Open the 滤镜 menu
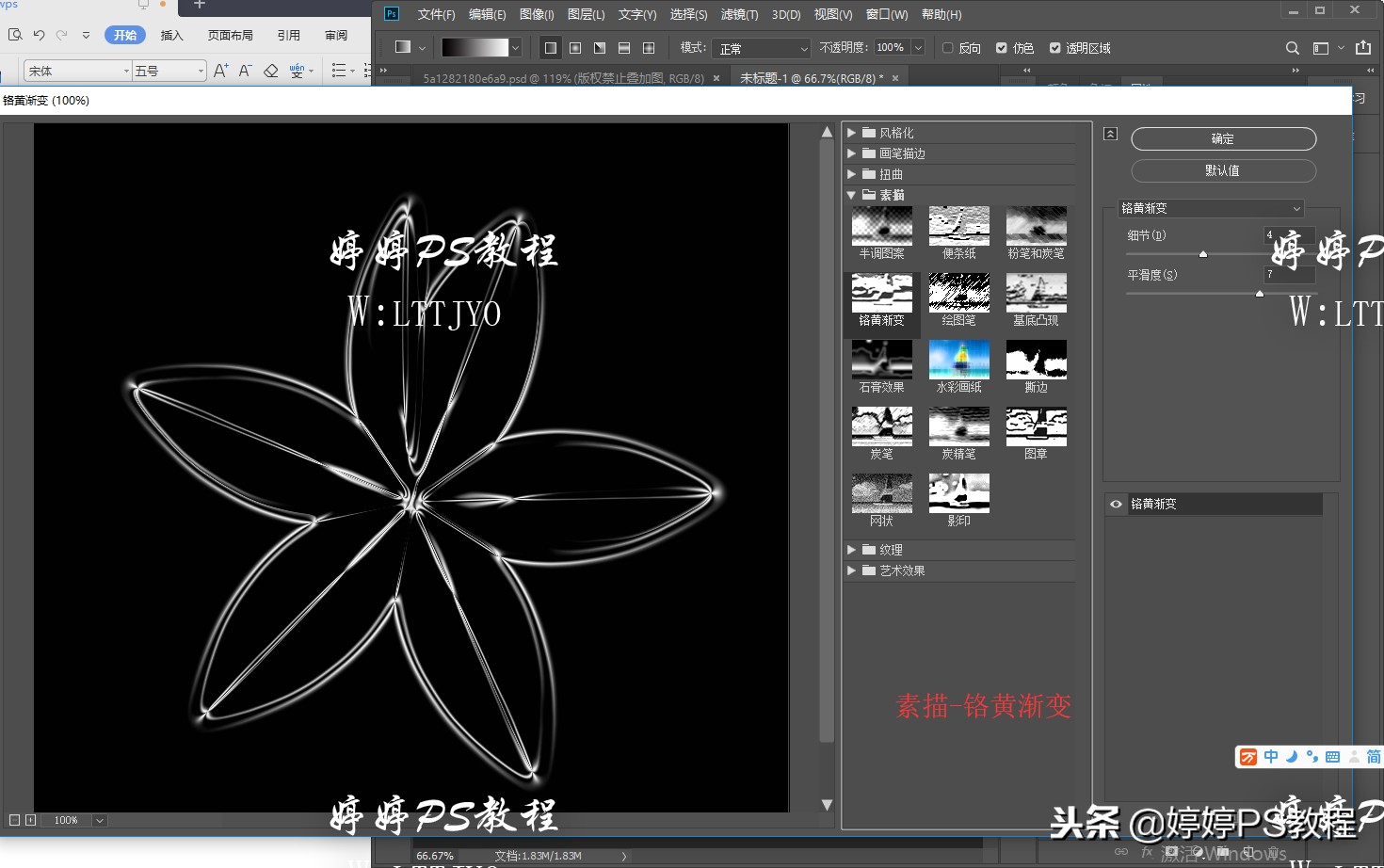The height and width of the screenshot is (868, 1384). [739, 14]
